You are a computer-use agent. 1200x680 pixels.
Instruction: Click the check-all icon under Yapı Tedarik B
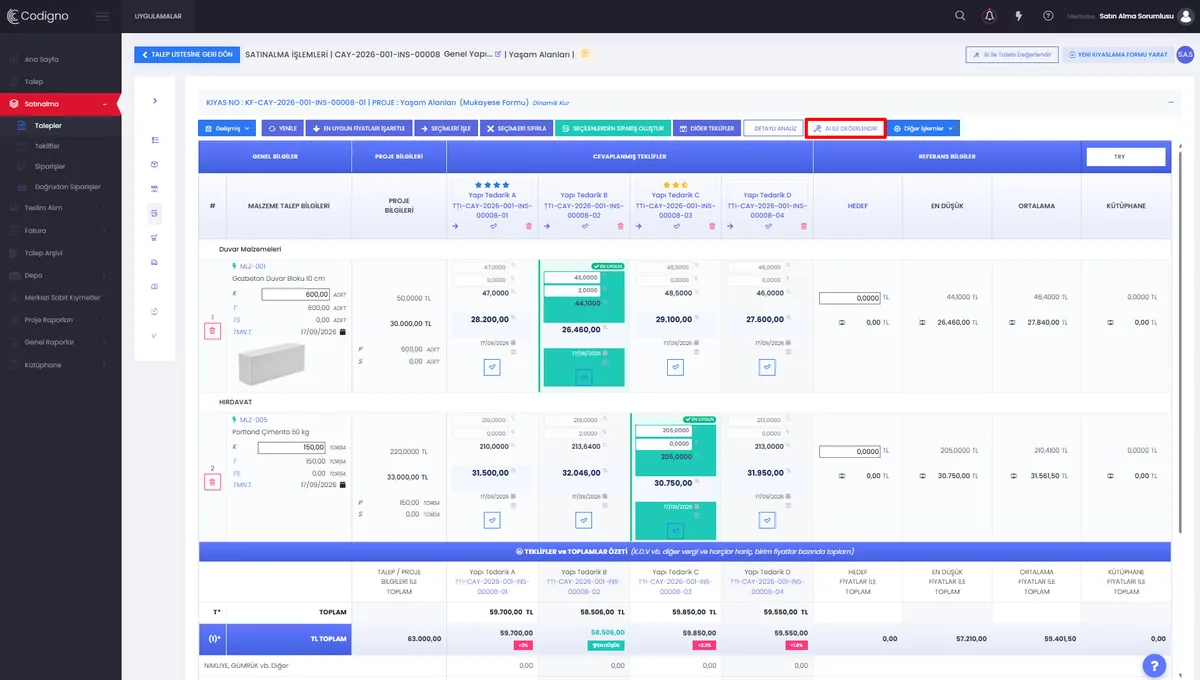click(584, 227)
